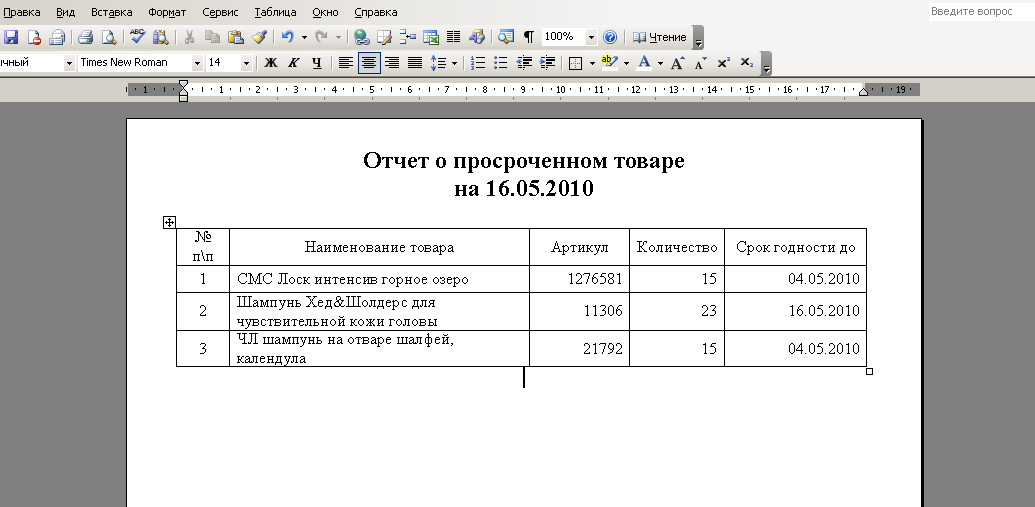
Task: Click the Send by e-mail icon
Action: [57, 37]
